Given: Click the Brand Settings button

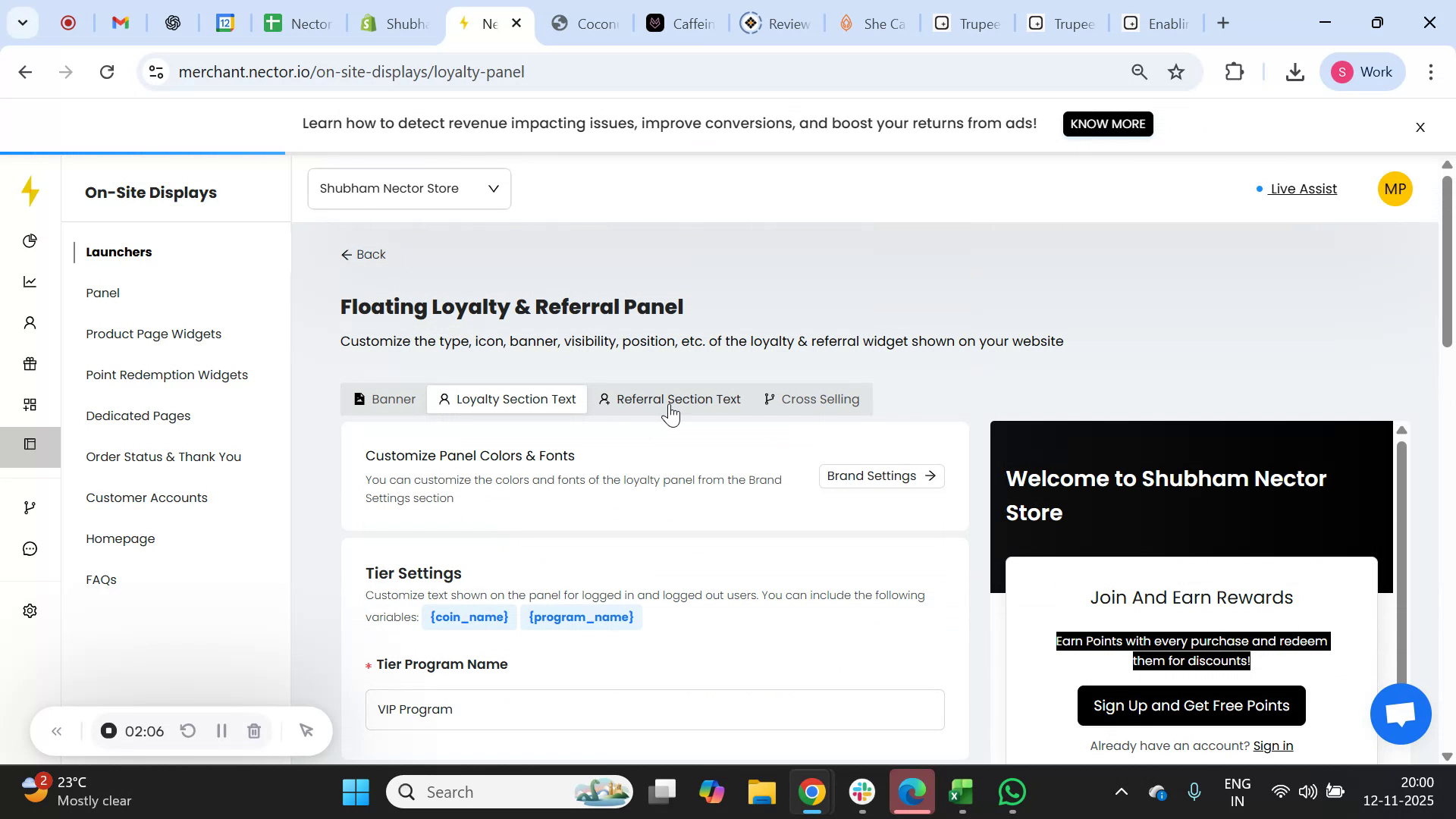Looking at the screenshot, I should point(881,475).
